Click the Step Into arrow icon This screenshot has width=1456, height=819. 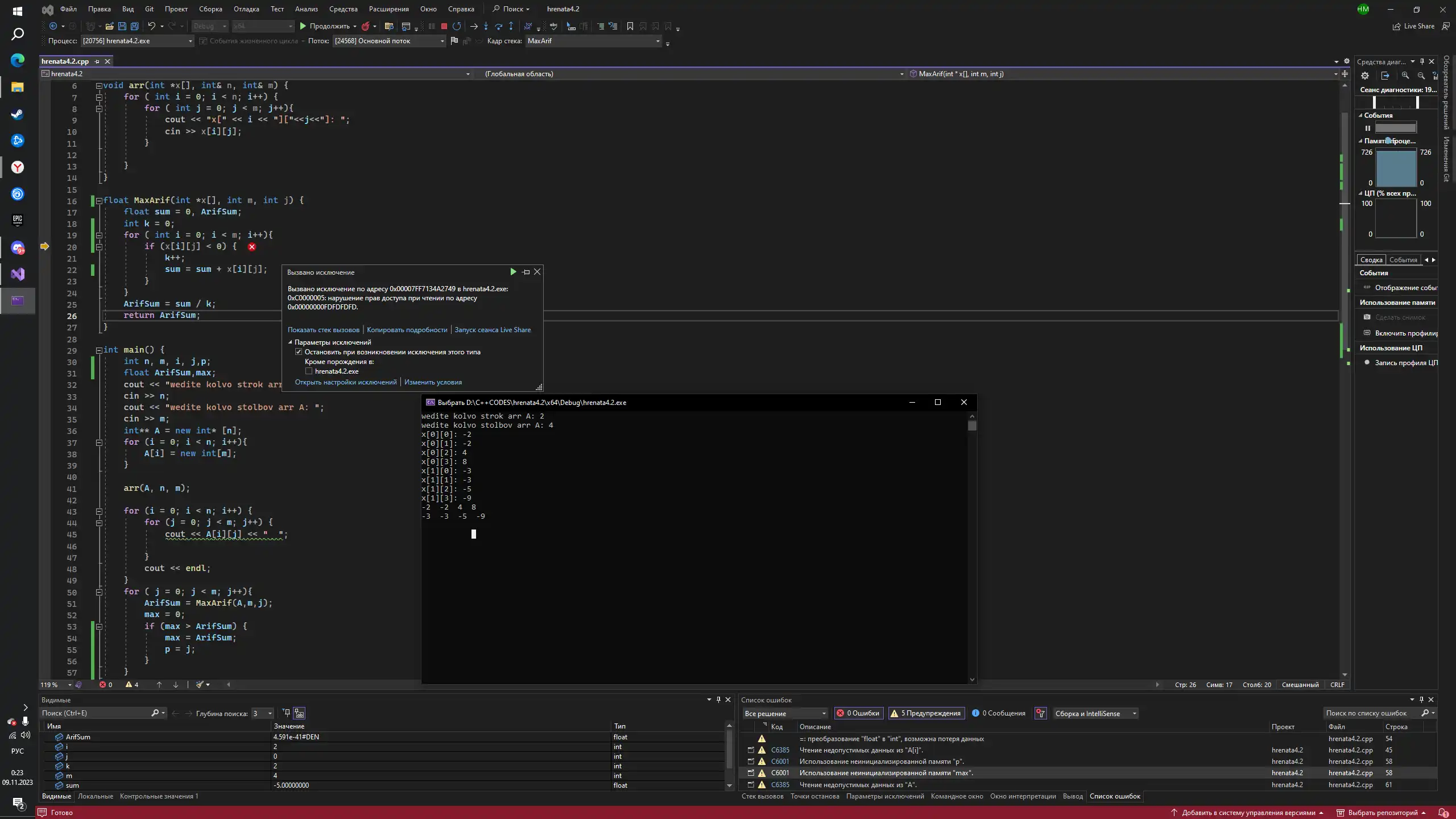click(x=486, y=26)
